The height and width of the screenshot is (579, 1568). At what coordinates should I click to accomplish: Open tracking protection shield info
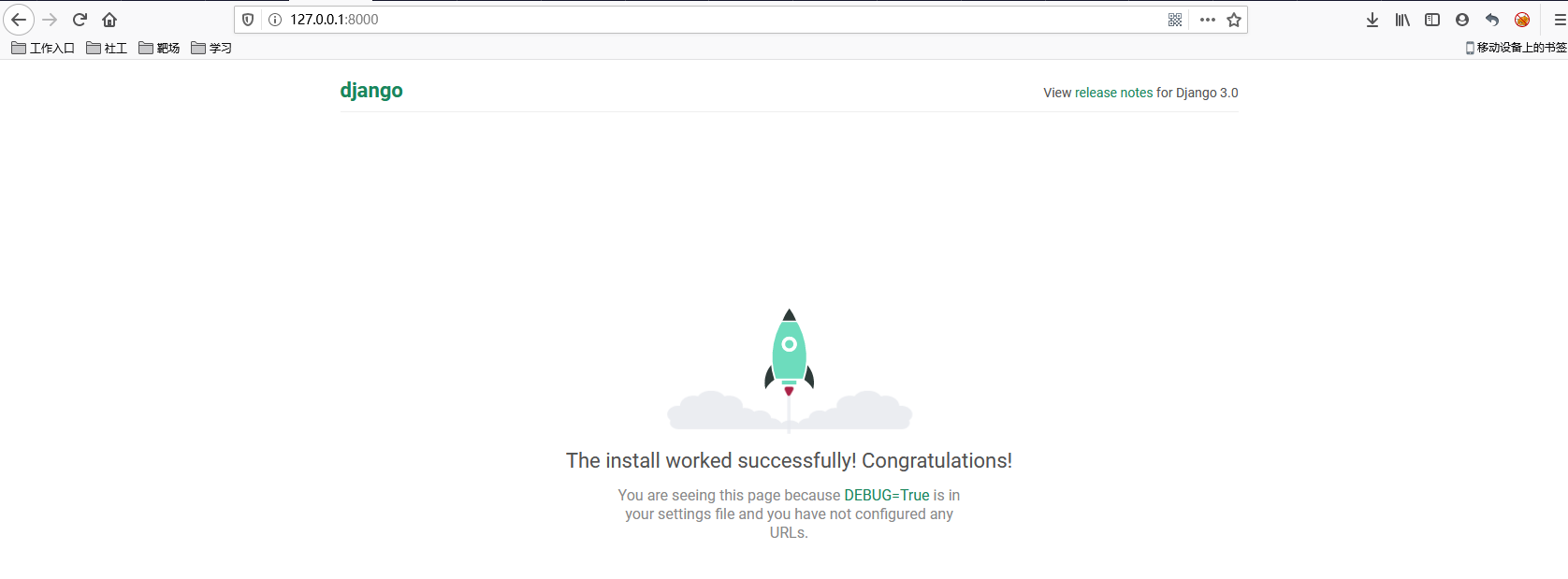[x=248, y=20]
